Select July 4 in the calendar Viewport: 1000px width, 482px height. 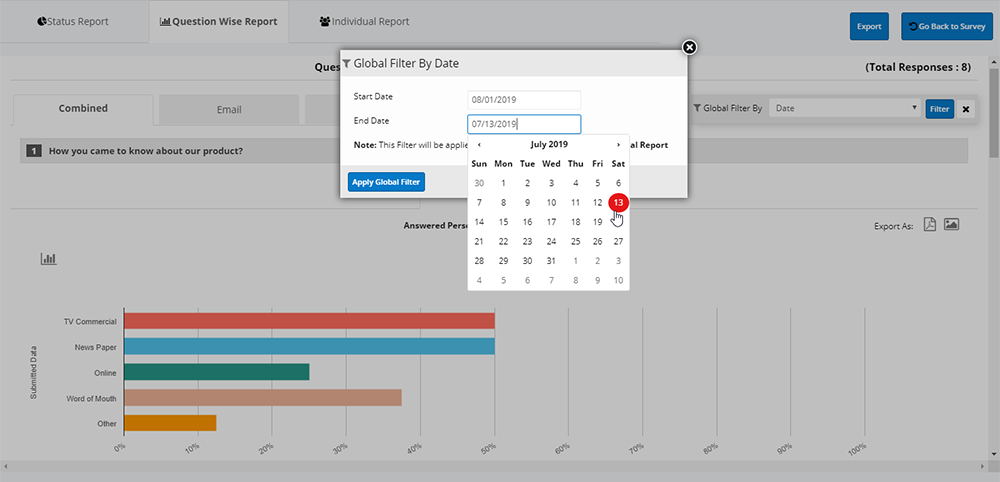(x=575, y=183)
